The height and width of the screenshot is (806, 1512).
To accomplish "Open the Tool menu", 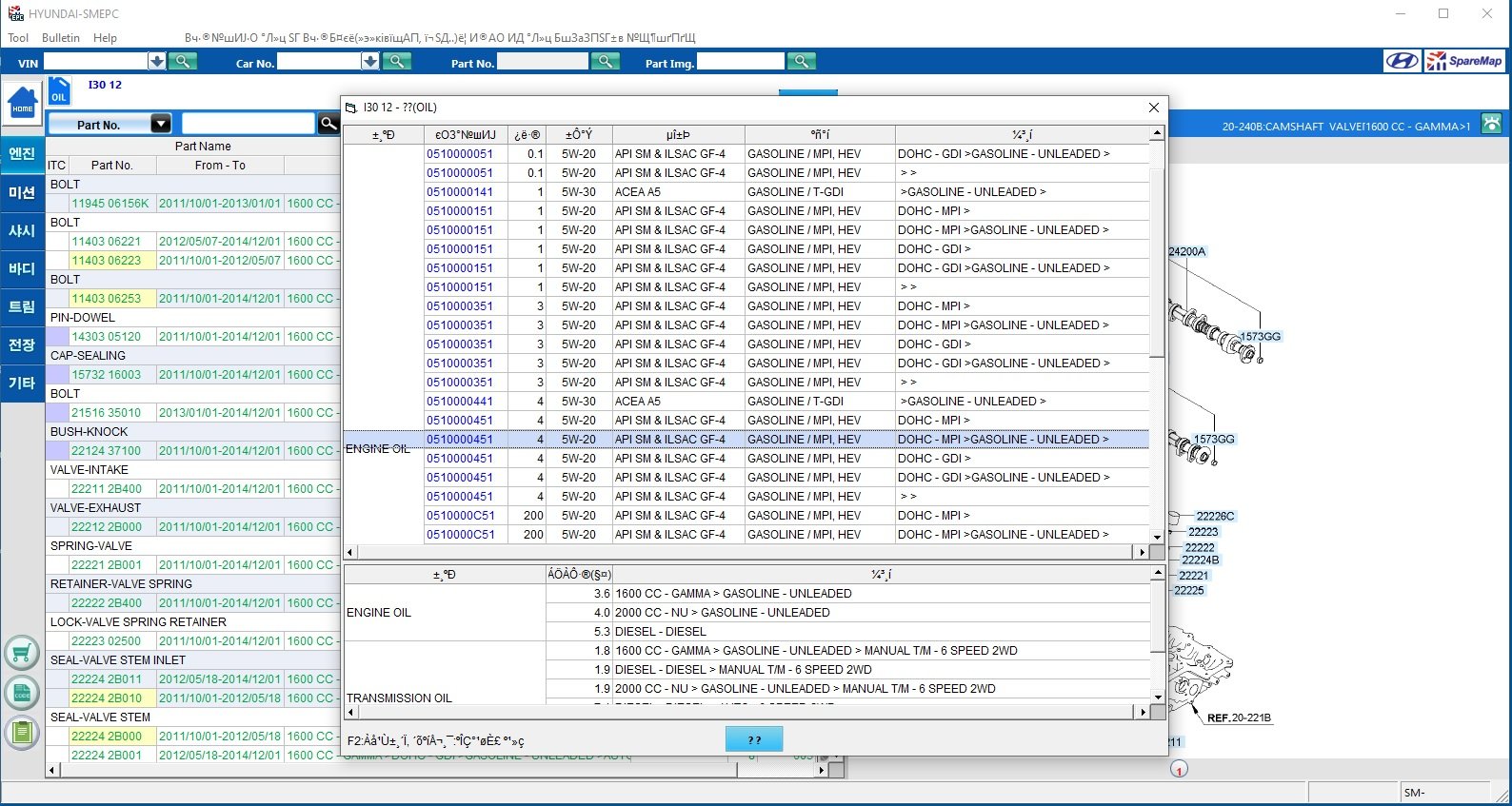I will click(x=18, y=38).
